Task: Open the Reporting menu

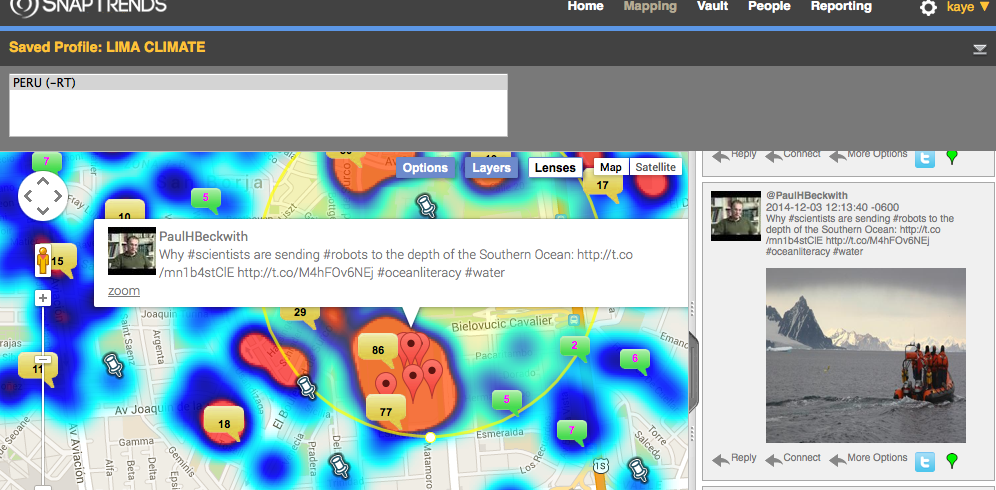Action: [x=841, y=6]
